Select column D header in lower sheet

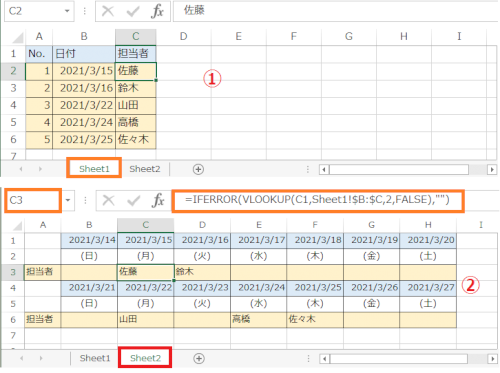(x=202, y=225)
